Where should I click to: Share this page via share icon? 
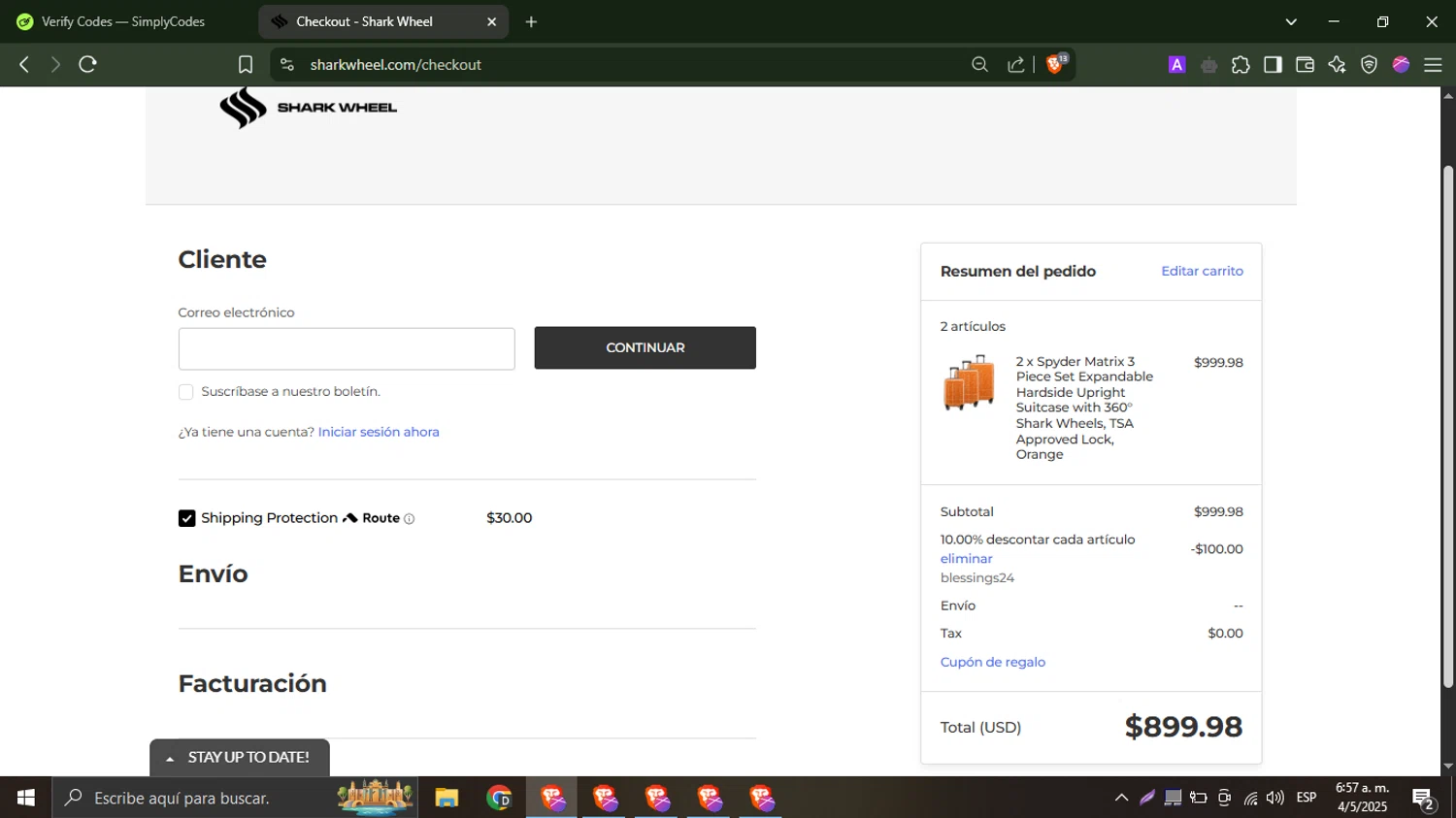coord(1016,64)
